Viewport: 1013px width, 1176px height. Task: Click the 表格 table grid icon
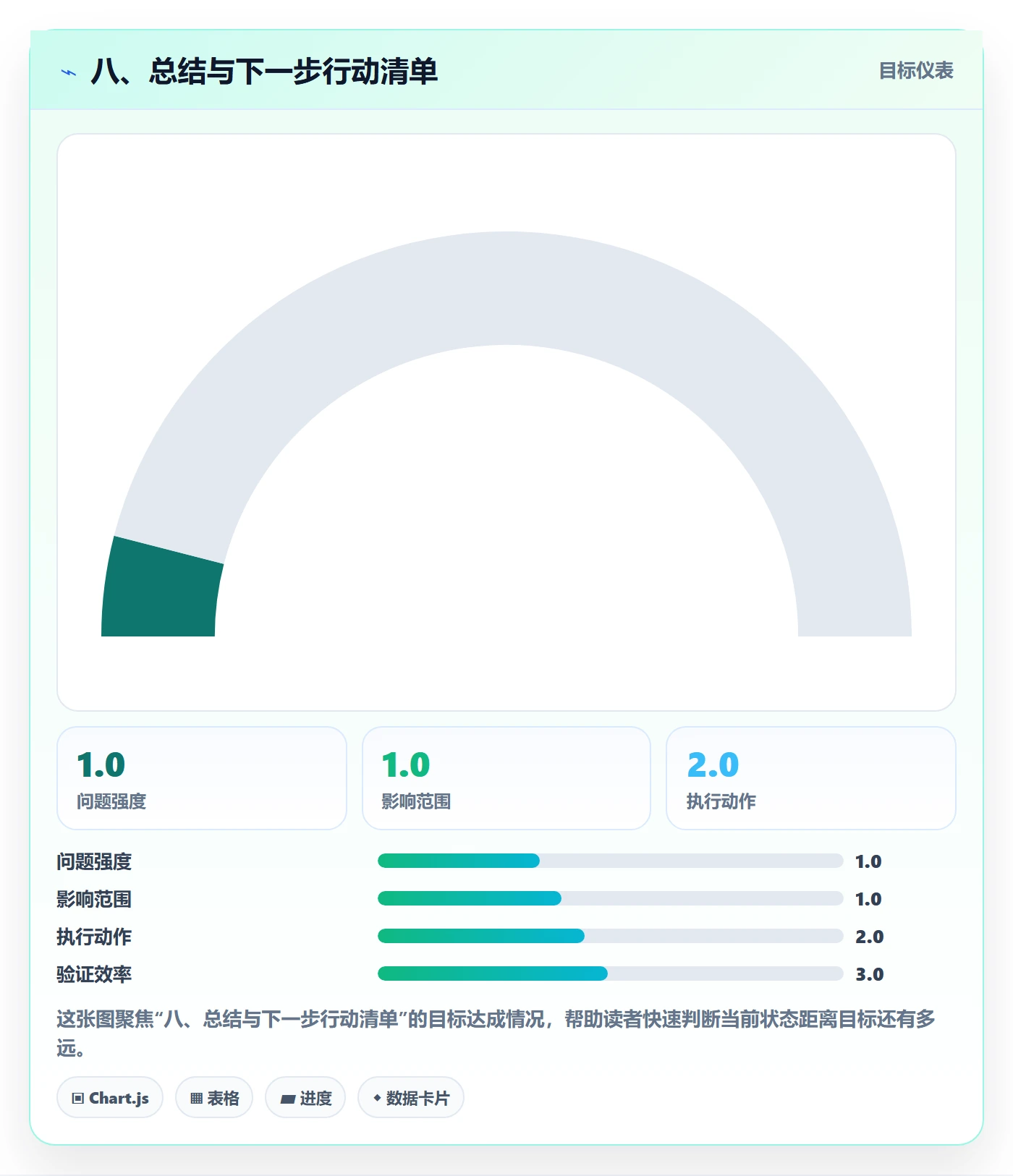(196, 1098)
